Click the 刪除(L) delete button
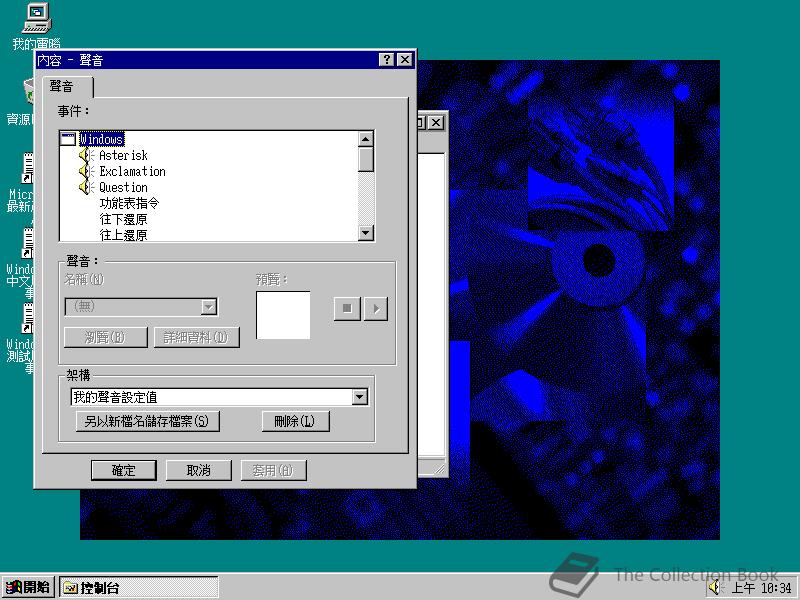The width and height of the screenshot is (800, 600). [x=295, y=421]
